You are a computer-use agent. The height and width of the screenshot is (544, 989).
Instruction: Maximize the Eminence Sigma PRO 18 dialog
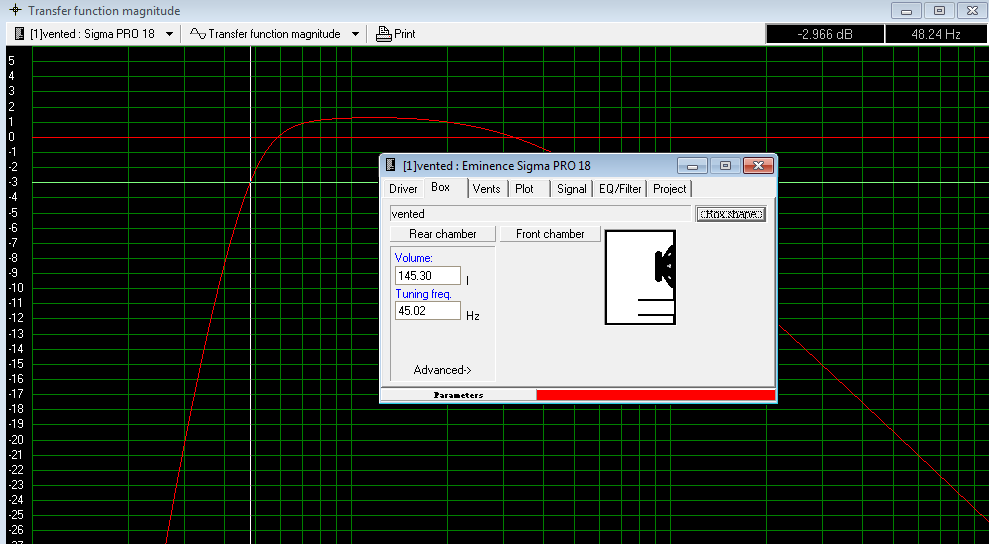[725, 165]
